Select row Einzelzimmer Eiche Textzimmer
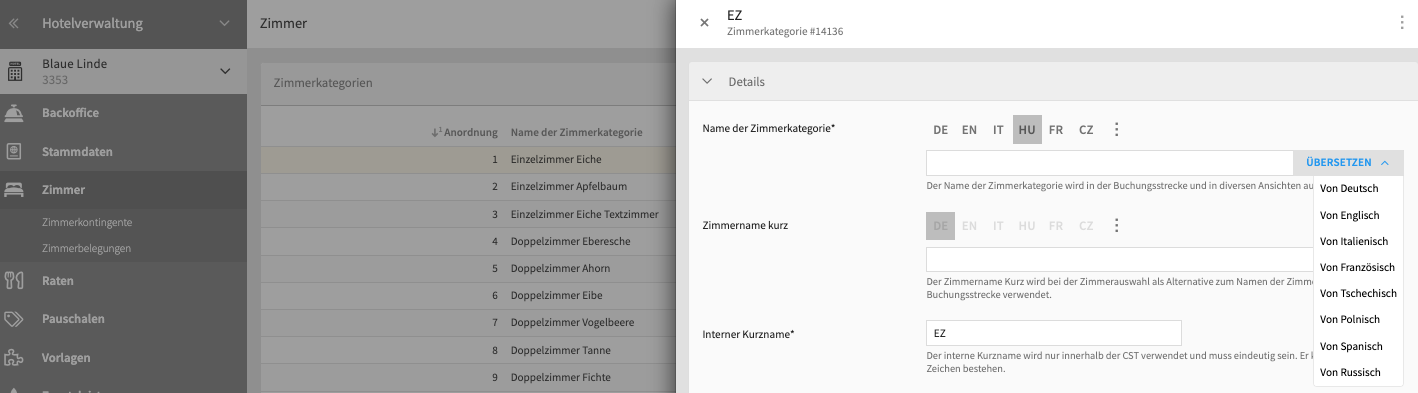Image resolution: width=1418 pixels, height=393 pixels. tap(468, 214)
